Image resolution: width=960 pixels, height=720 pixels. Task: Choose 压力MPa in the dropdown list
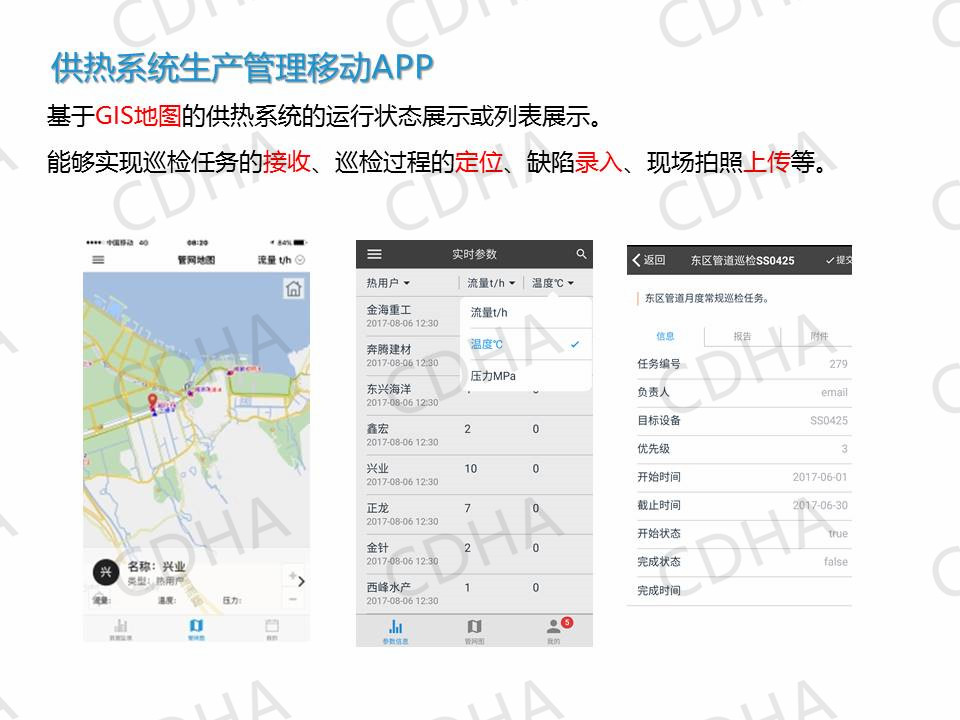point(527,376)
